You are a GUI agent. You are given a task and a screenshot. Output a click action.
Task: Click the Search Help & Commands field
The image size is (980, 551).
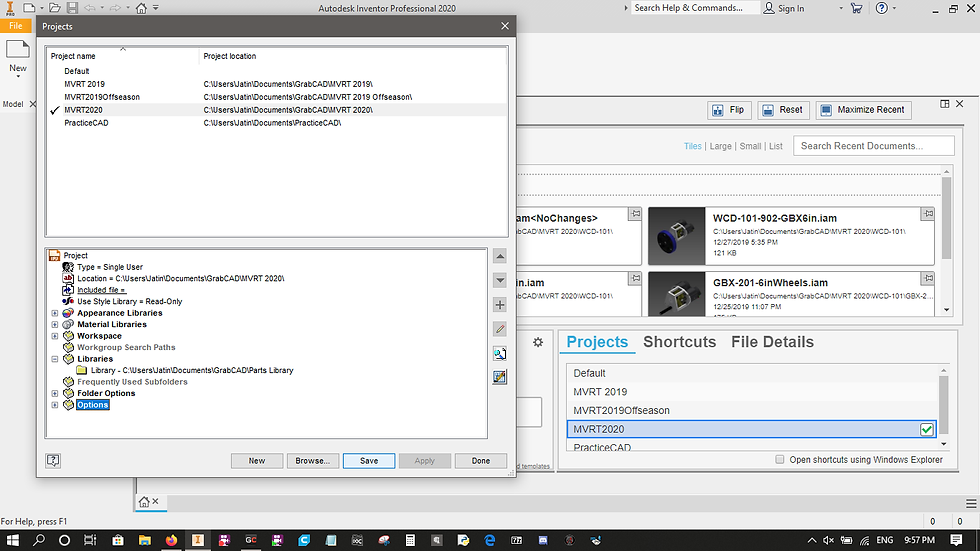tap(695, 8)
